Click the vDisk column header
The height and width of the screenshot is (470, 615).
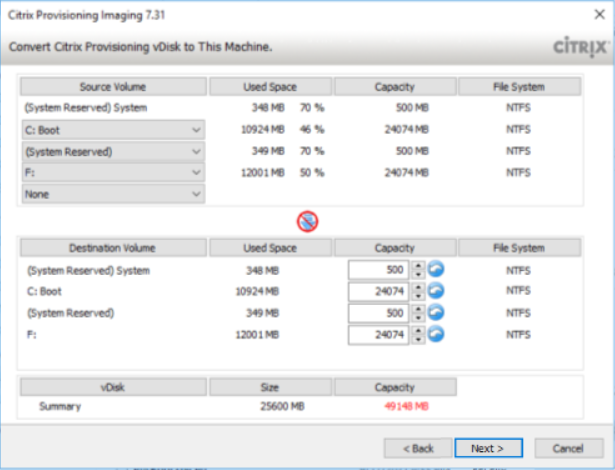(113, 387)
